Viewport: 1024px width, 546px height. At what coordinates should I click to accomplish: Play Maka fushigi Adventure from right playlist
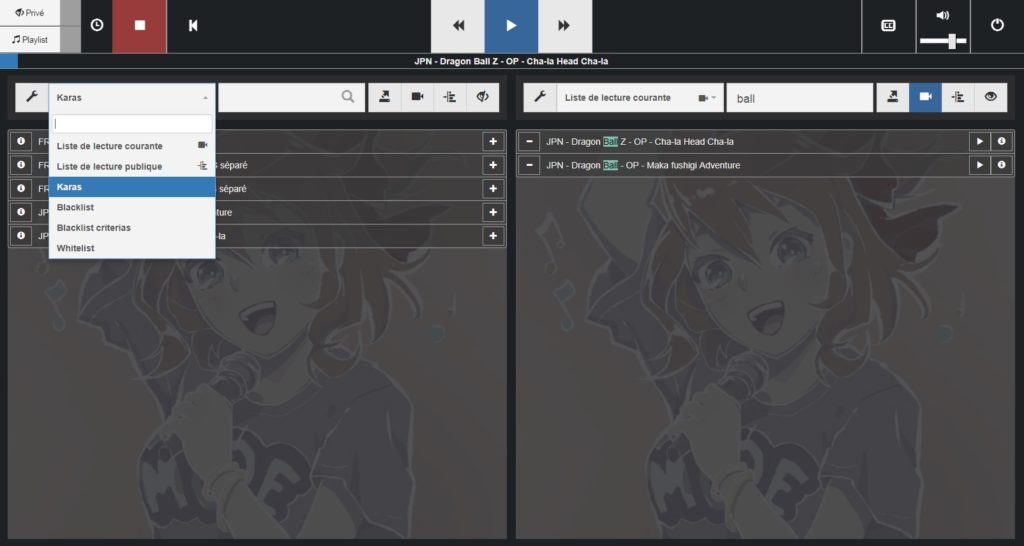pyautogui.click(x=980, y=165)
